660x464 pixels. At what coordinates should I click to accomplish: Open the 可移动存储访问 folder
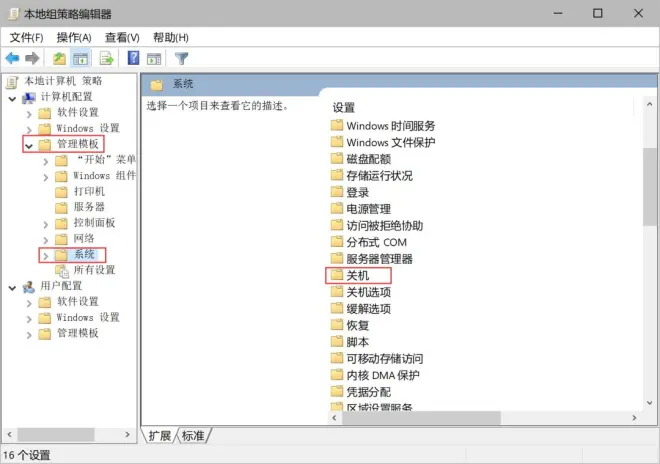point(377,358)
